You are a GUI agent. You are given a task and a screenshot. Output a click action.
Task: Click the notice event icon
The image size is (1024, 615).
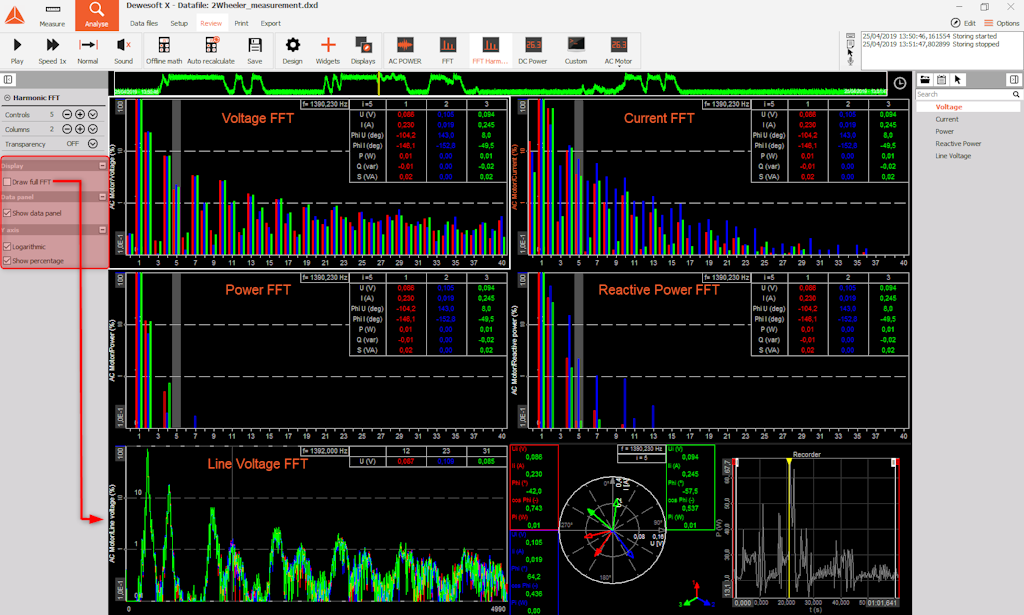(x=850, y=44)
